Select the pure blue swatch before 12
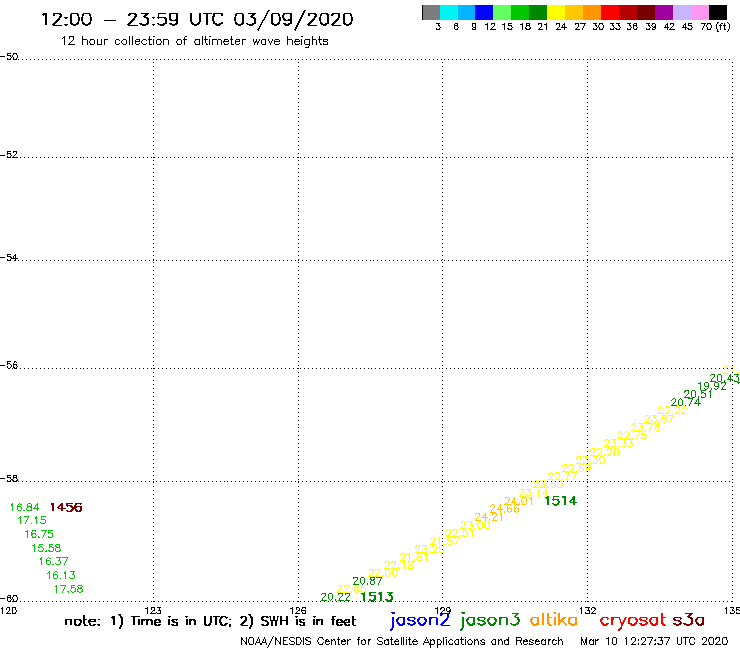This screenshot has width=740, height=650. click(484, 12)
